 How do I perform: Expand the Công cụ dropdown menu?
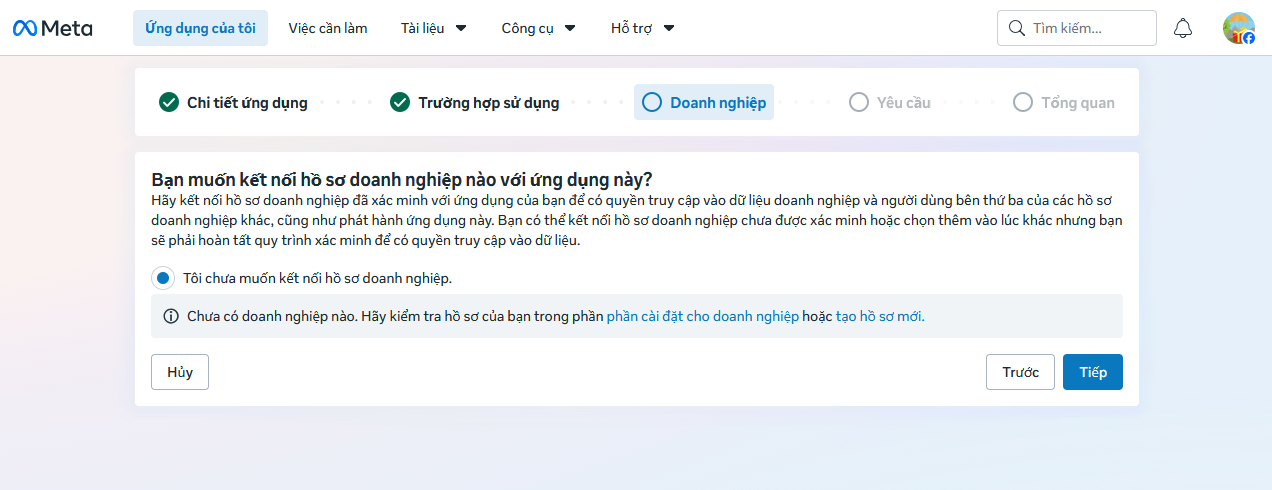pos(538,28)
